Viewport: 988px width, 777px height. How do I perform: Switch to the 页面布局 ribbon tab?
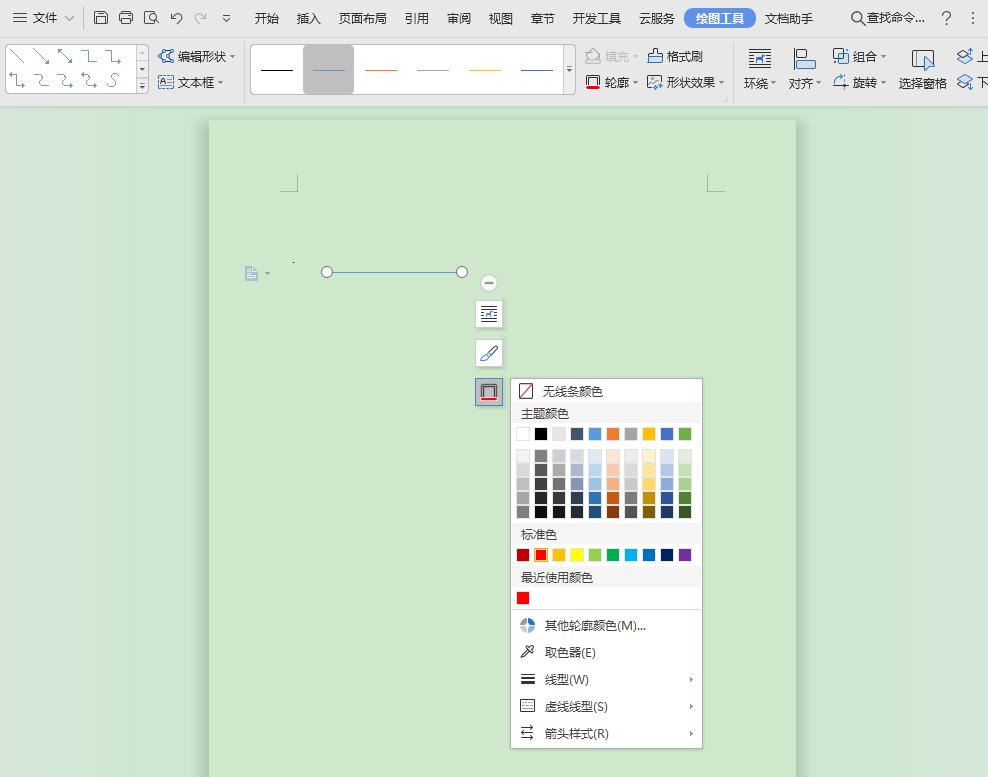point(362,18)
